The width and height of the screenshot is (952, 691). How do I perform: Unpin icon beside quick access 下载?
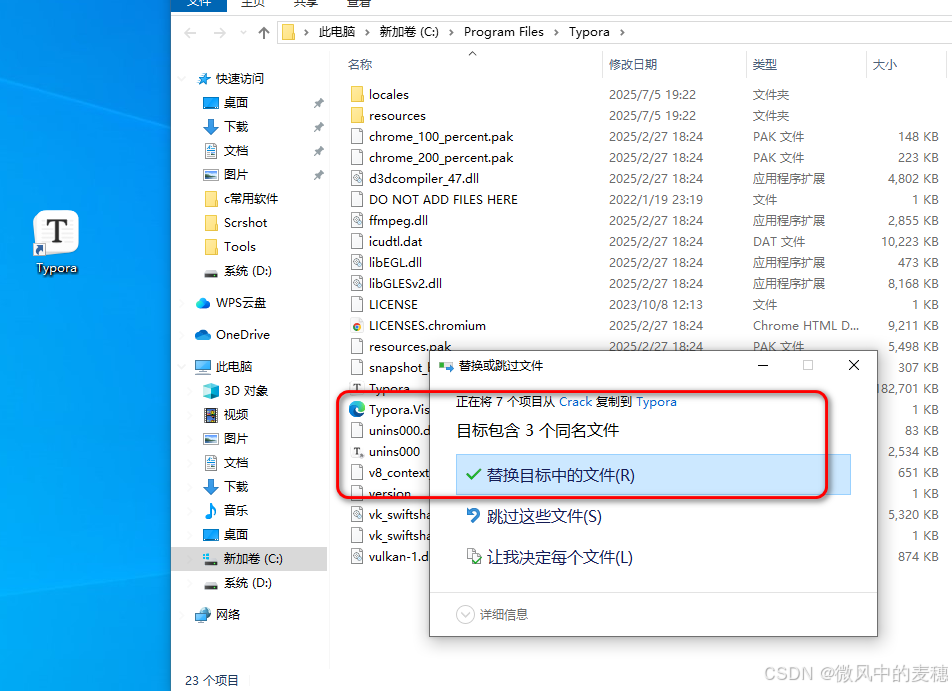318,127
